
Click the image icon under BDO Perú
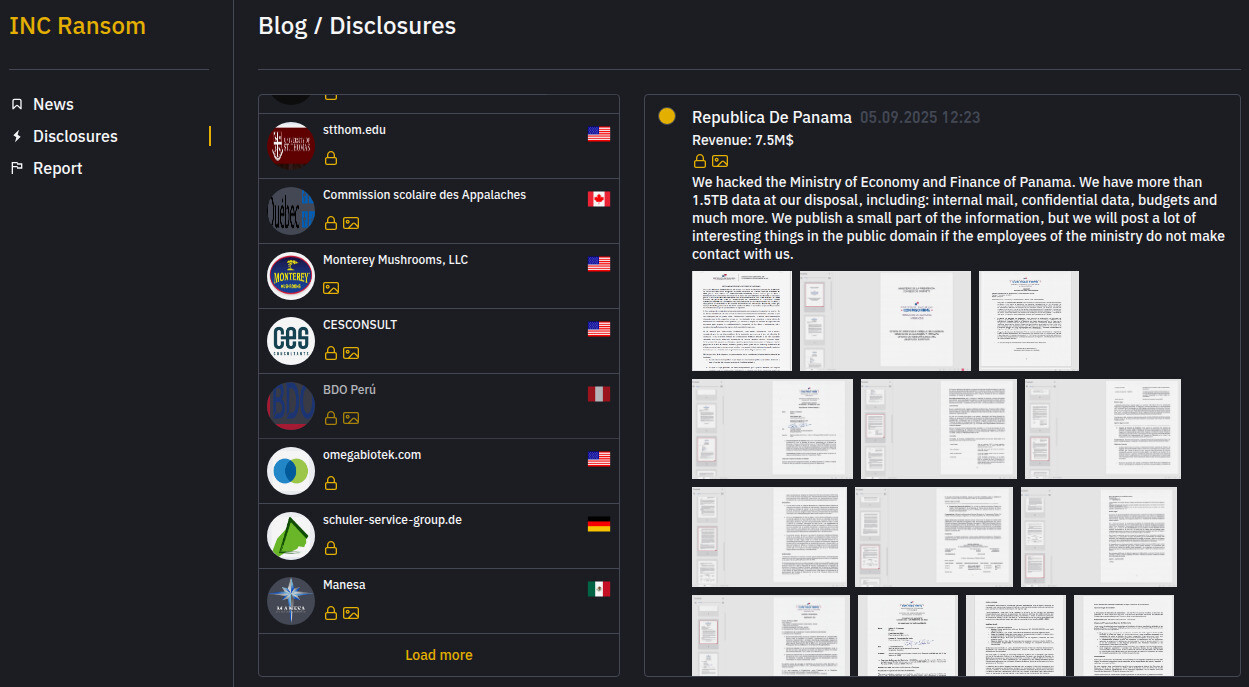tap(351, 418)
